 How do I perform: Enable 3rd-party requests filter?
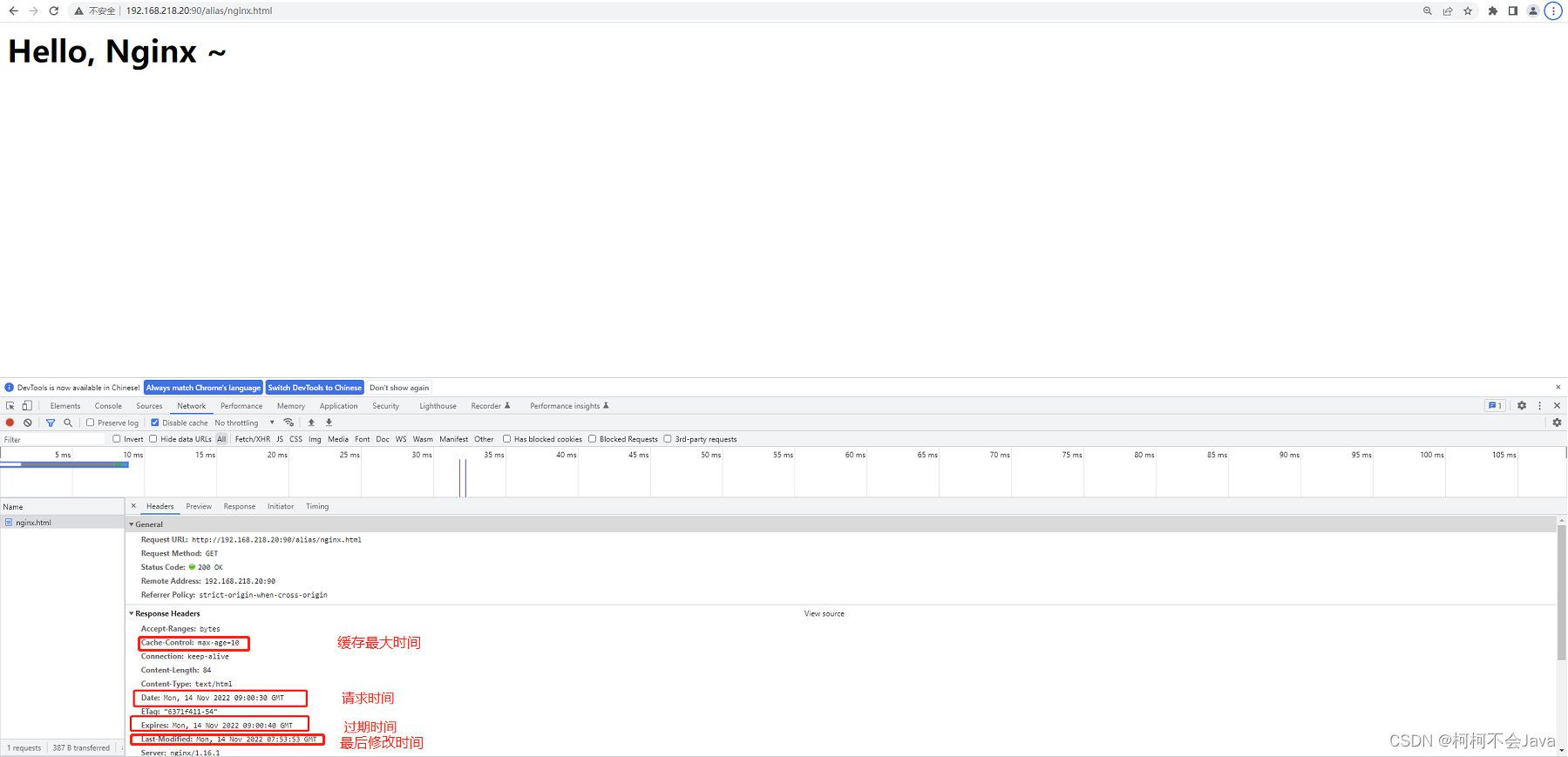click(x=668, y=439)
